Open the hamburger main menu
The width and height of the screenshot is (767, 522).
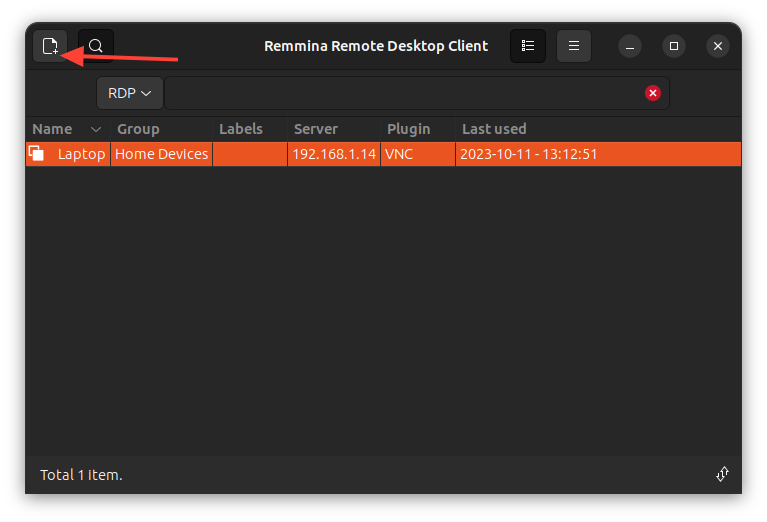coord(573,46)
